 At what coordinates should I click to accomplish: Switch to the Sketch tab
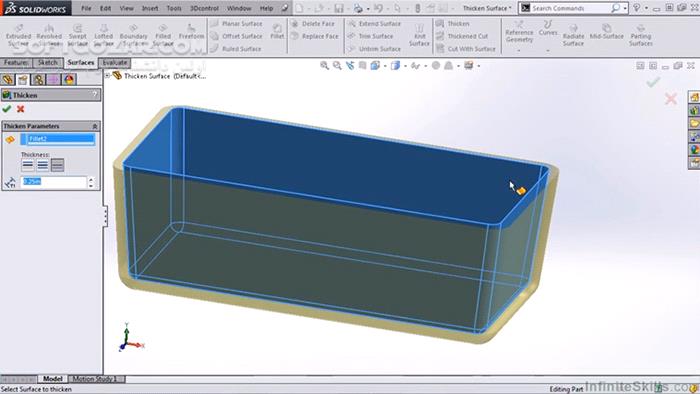(48, 62)
